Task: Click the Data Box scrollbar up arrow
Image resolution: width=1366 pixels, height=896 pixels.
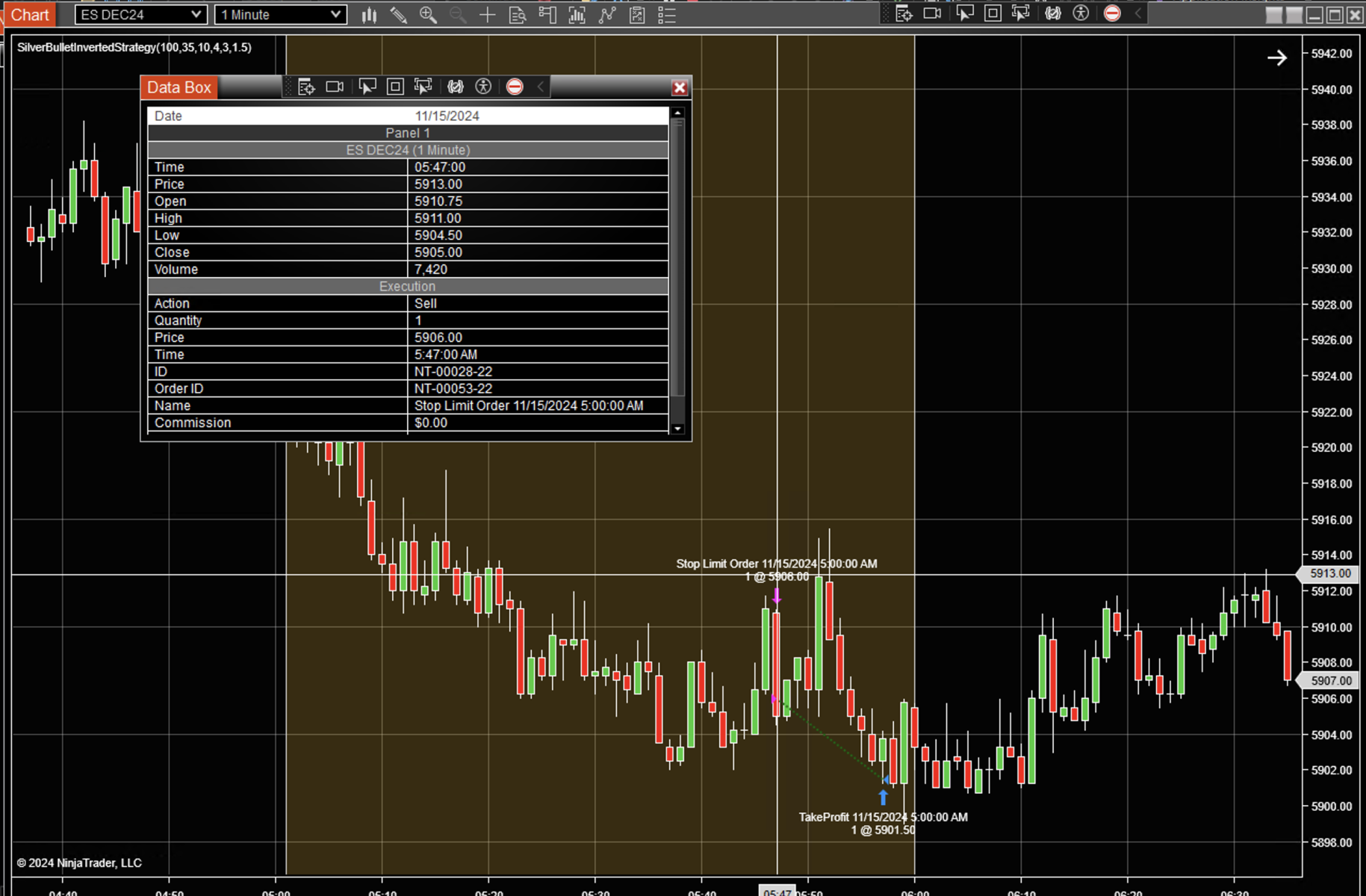Action: [x=677, y=113]
